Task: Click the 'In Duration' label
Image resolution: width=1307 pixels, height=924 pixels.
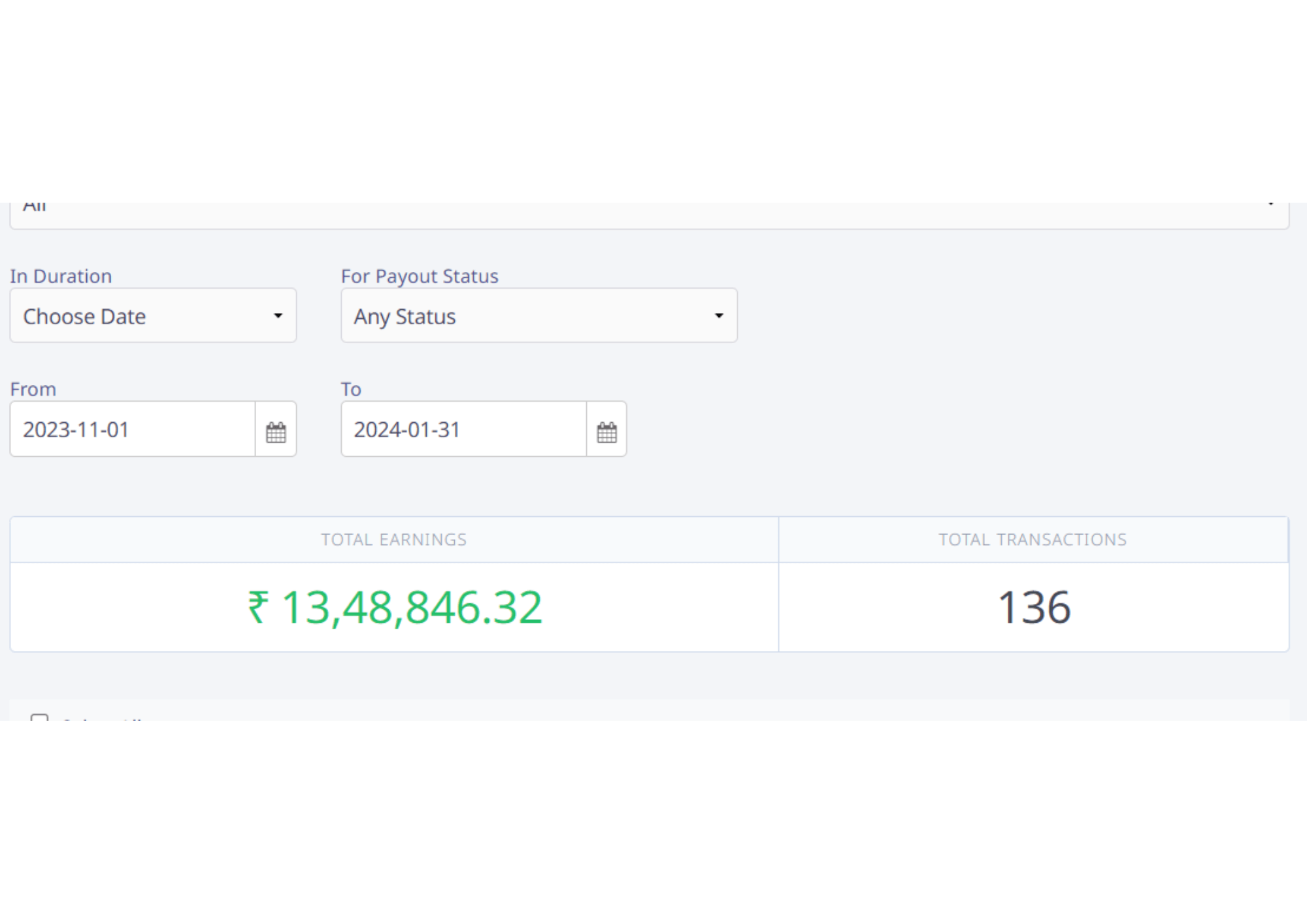Action: pos(61,276)
